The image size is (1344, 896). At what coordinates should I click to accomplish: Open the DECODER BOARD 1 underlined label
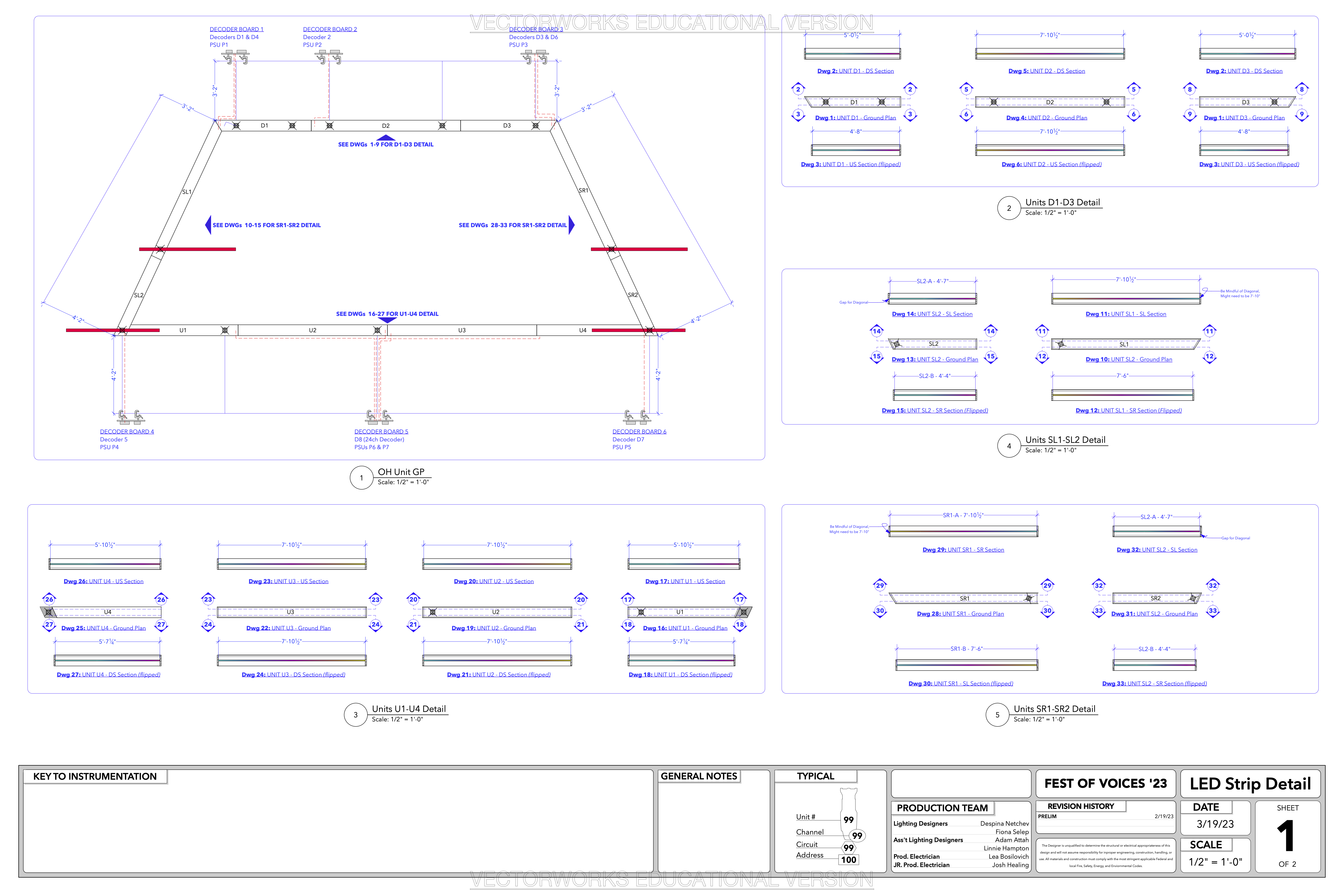[x=236, y=29]
